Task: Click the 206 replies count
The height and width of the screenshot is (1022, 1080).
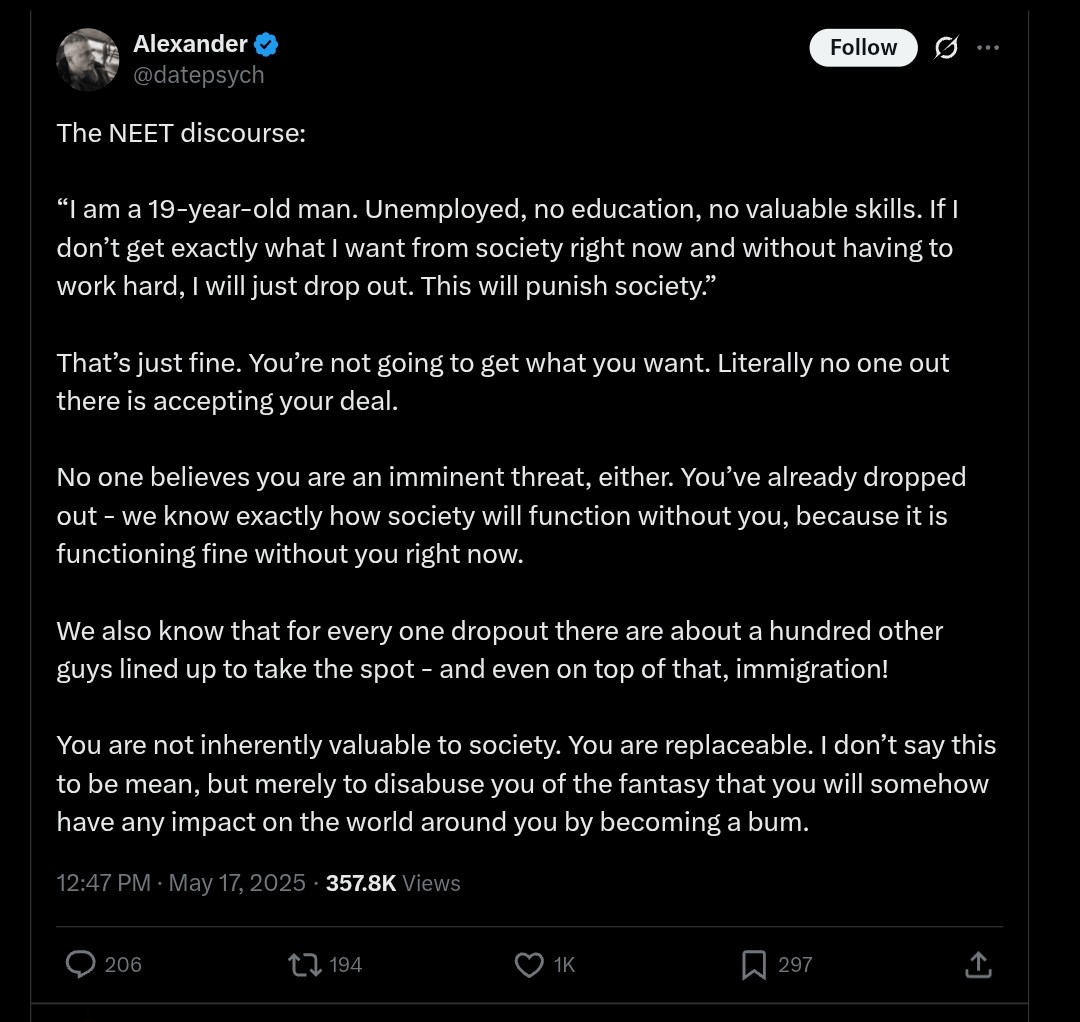Action: [123, 964]
